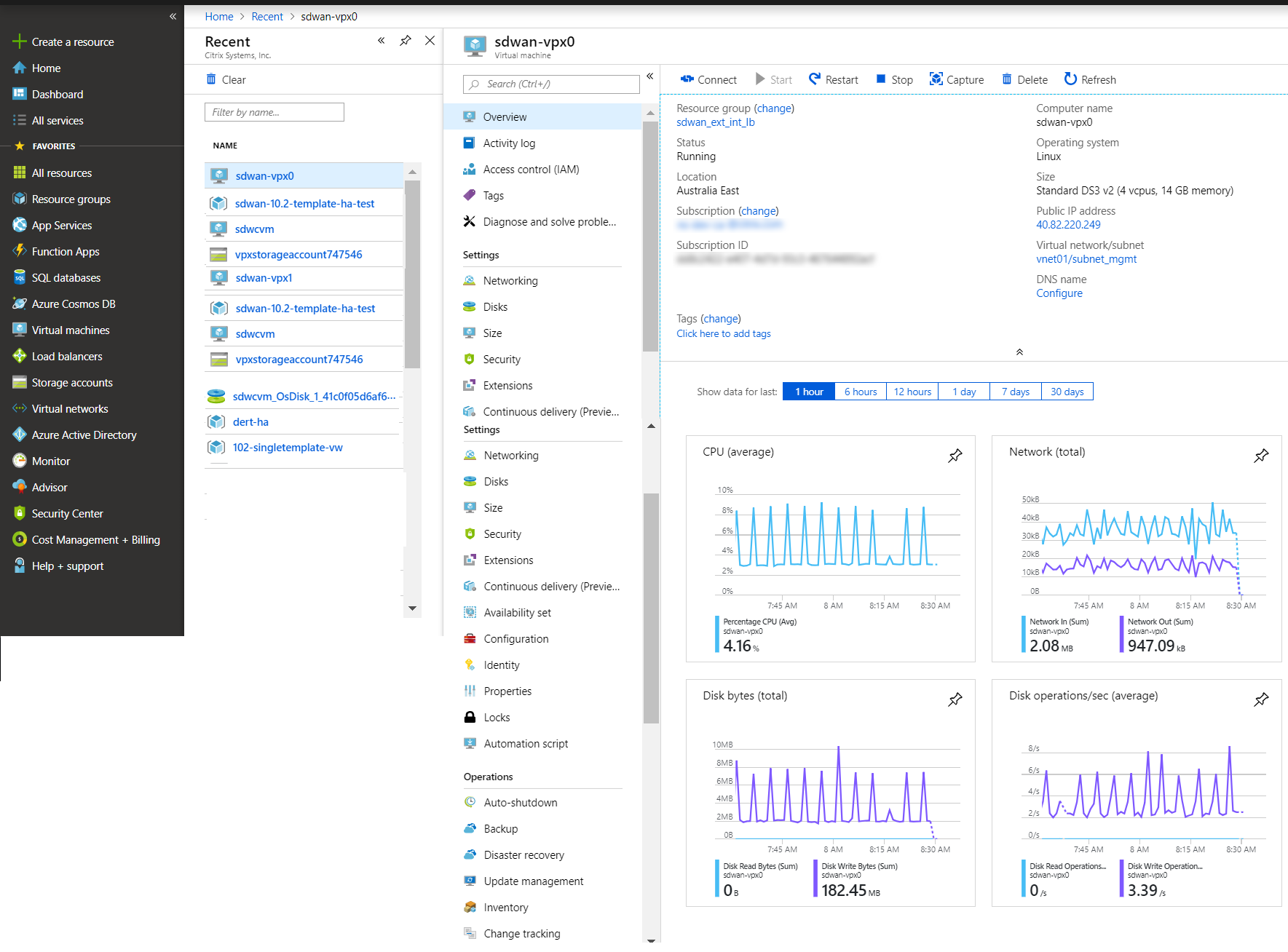
Task: Click here to add tags
Action: [724, 333]
